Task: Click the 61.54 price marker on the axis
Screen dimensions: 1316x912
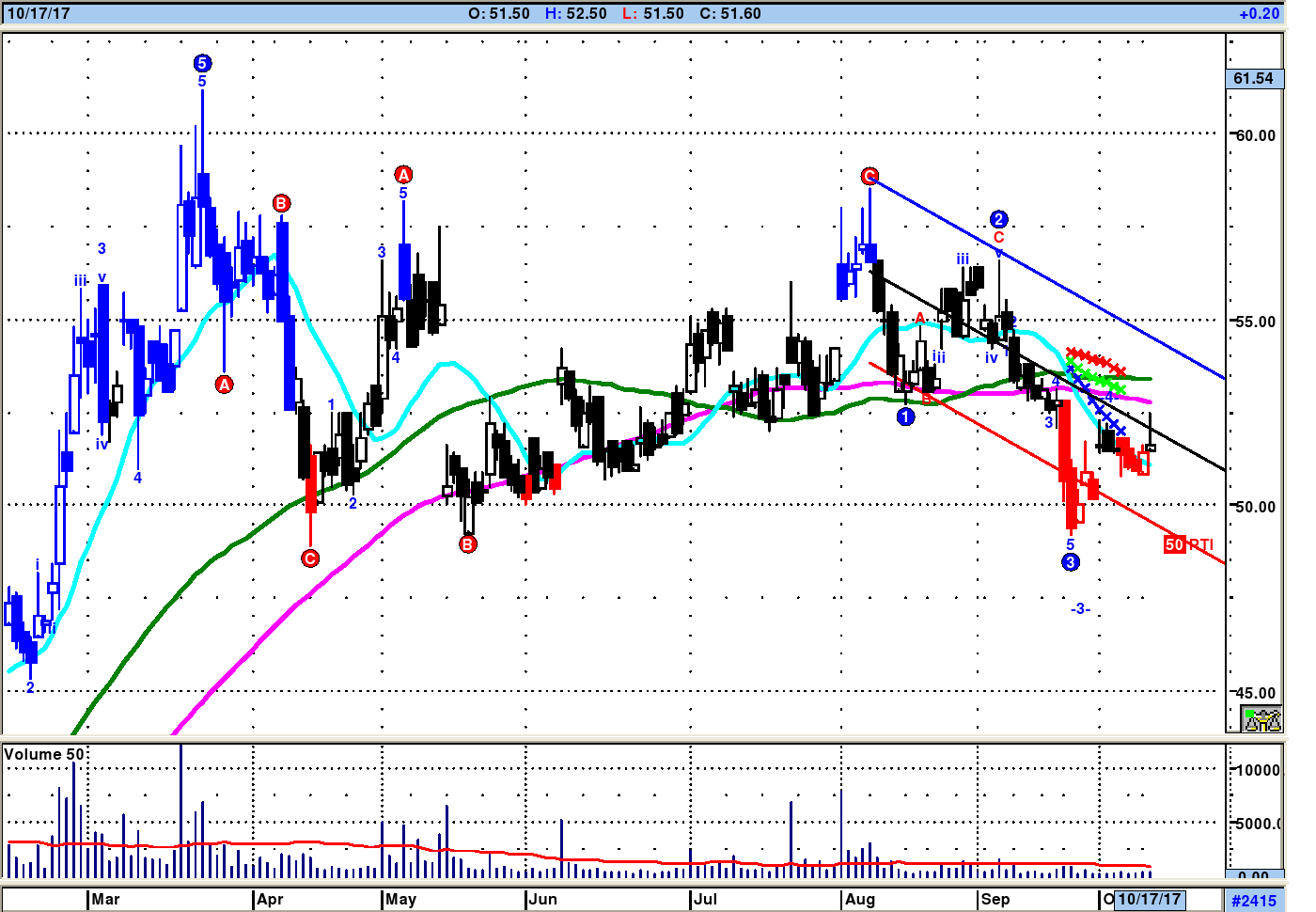Action: [x=1254, y=78]
